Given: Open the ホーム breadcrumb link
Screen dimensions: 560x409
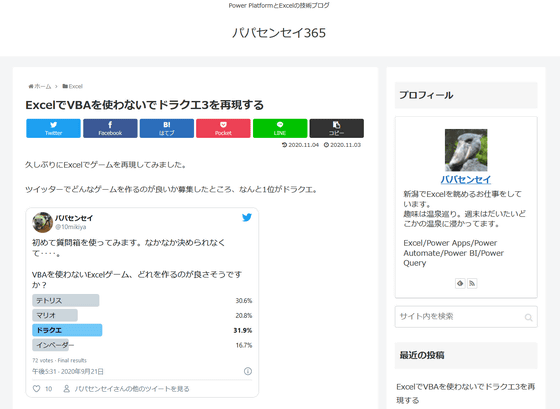Looking at the screenshot, I should point(40,86).
